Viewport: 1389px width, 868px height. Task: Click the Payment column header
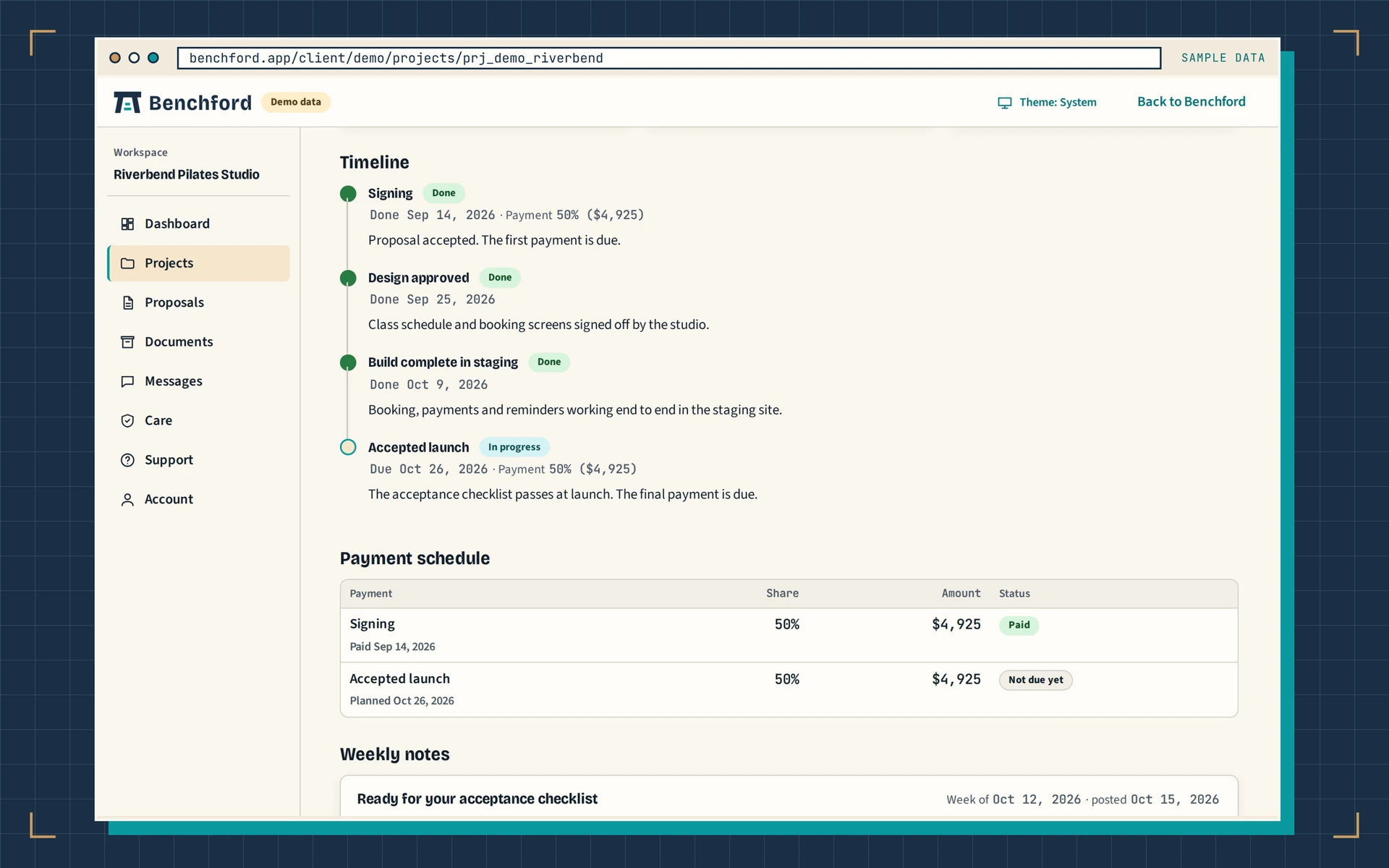point(370,594)
